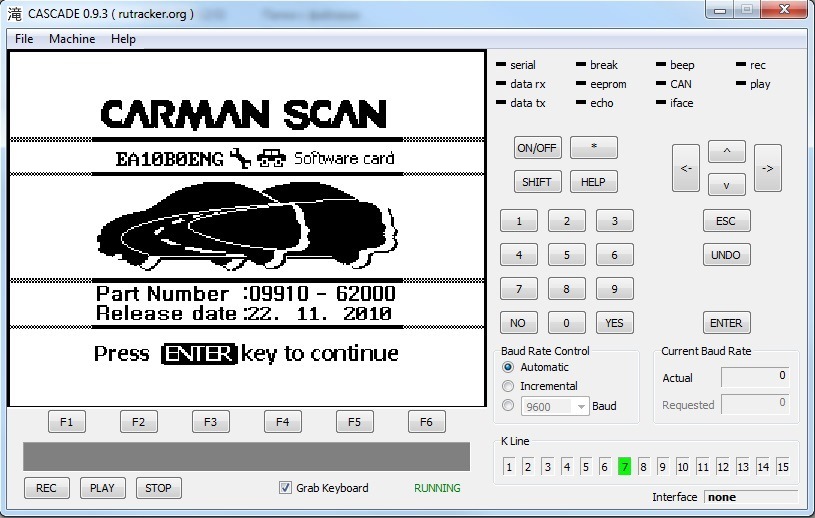The height and width of the screenshot is (518, 815).
Task: Click keypad digit 8
Action: click(x=567, y=289)
